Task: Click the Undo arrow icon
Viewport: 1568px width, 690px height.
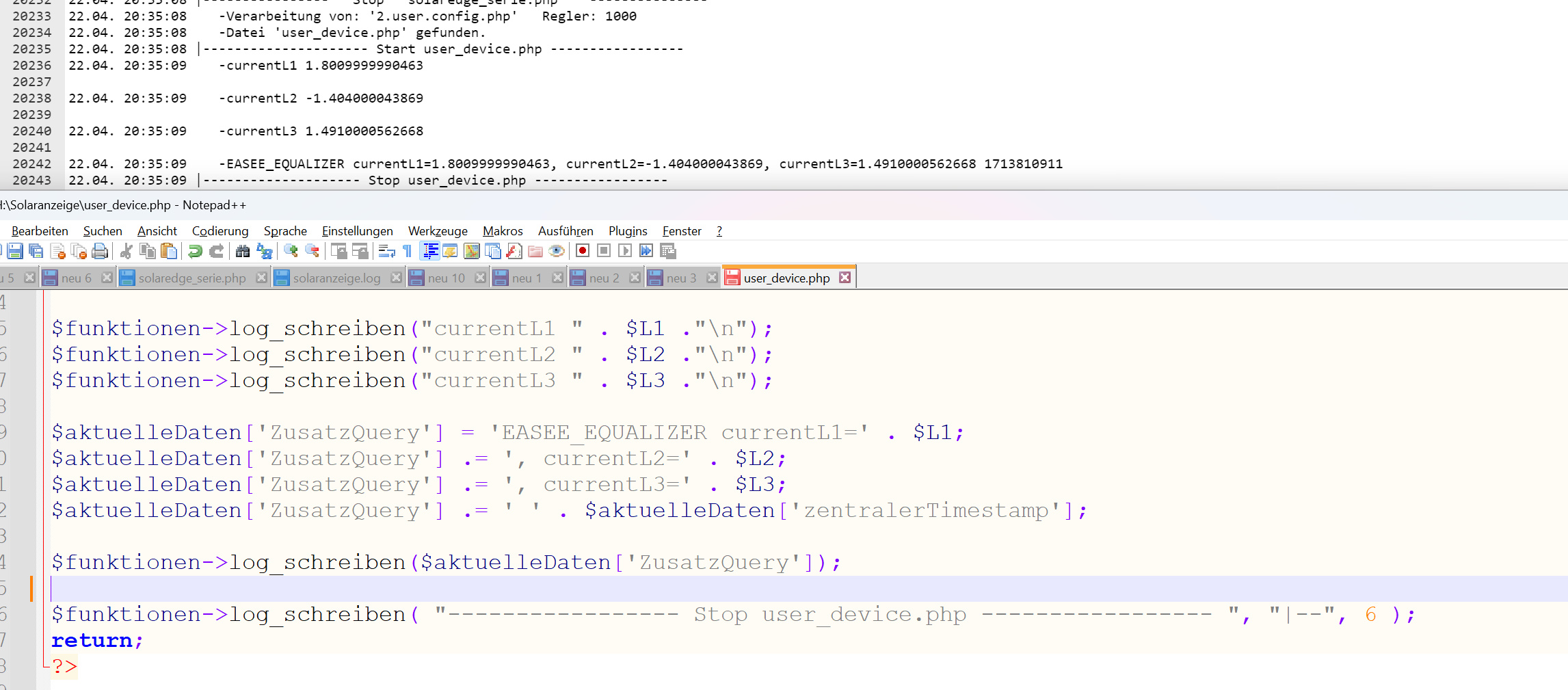Action: click(195, 251)
